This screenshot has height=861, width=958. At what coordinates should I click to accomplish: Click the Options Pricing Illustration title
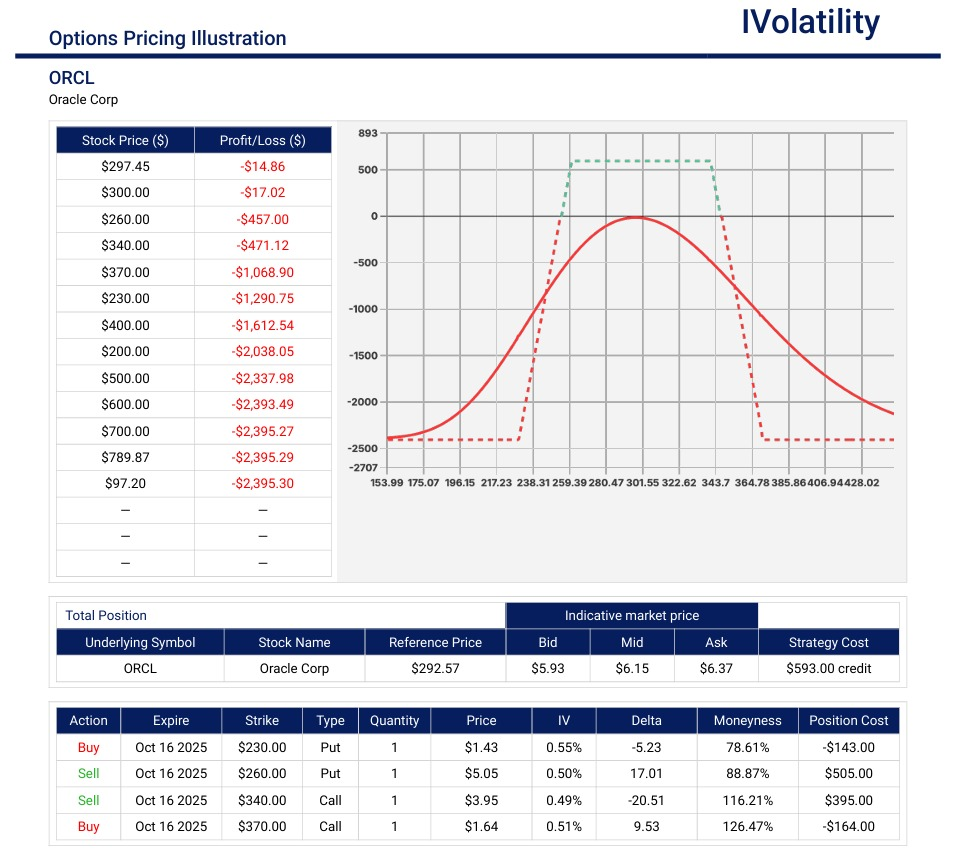[x=167, y=38]
